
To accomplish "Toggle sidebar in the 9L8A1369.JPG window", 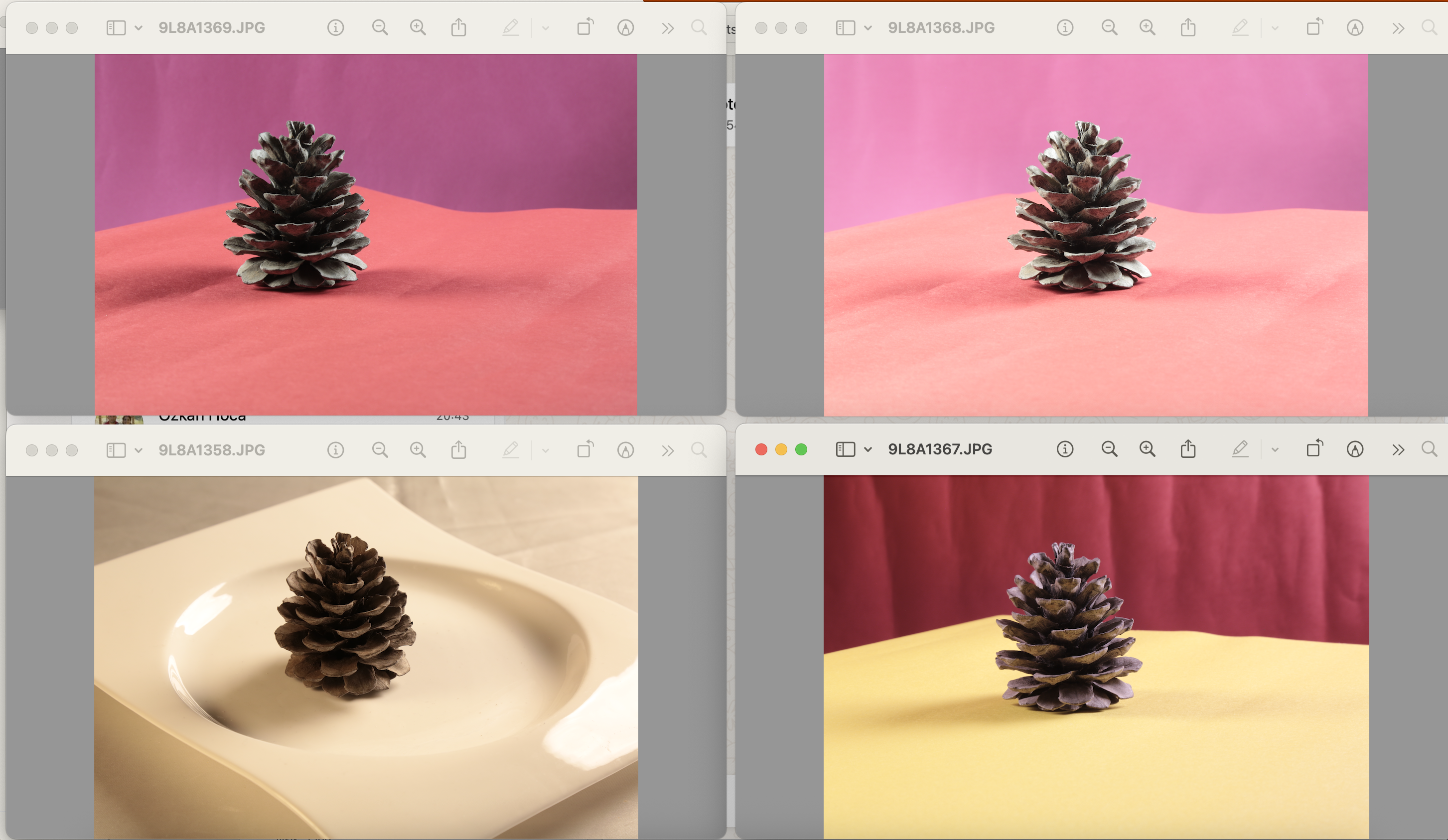I will coord(116,27).
